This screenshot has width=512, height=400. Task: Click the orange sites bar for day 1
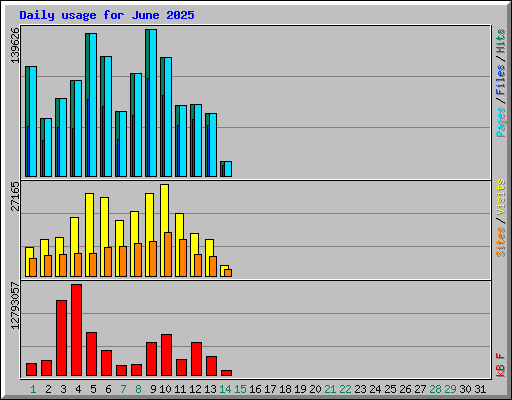point(33,267)
